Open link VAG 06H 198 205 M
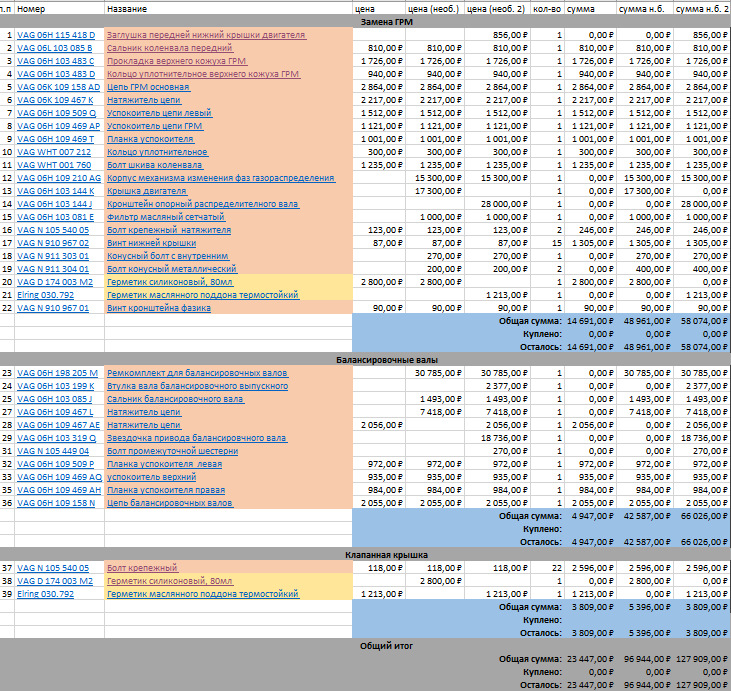731x691 pixels. 57,373
